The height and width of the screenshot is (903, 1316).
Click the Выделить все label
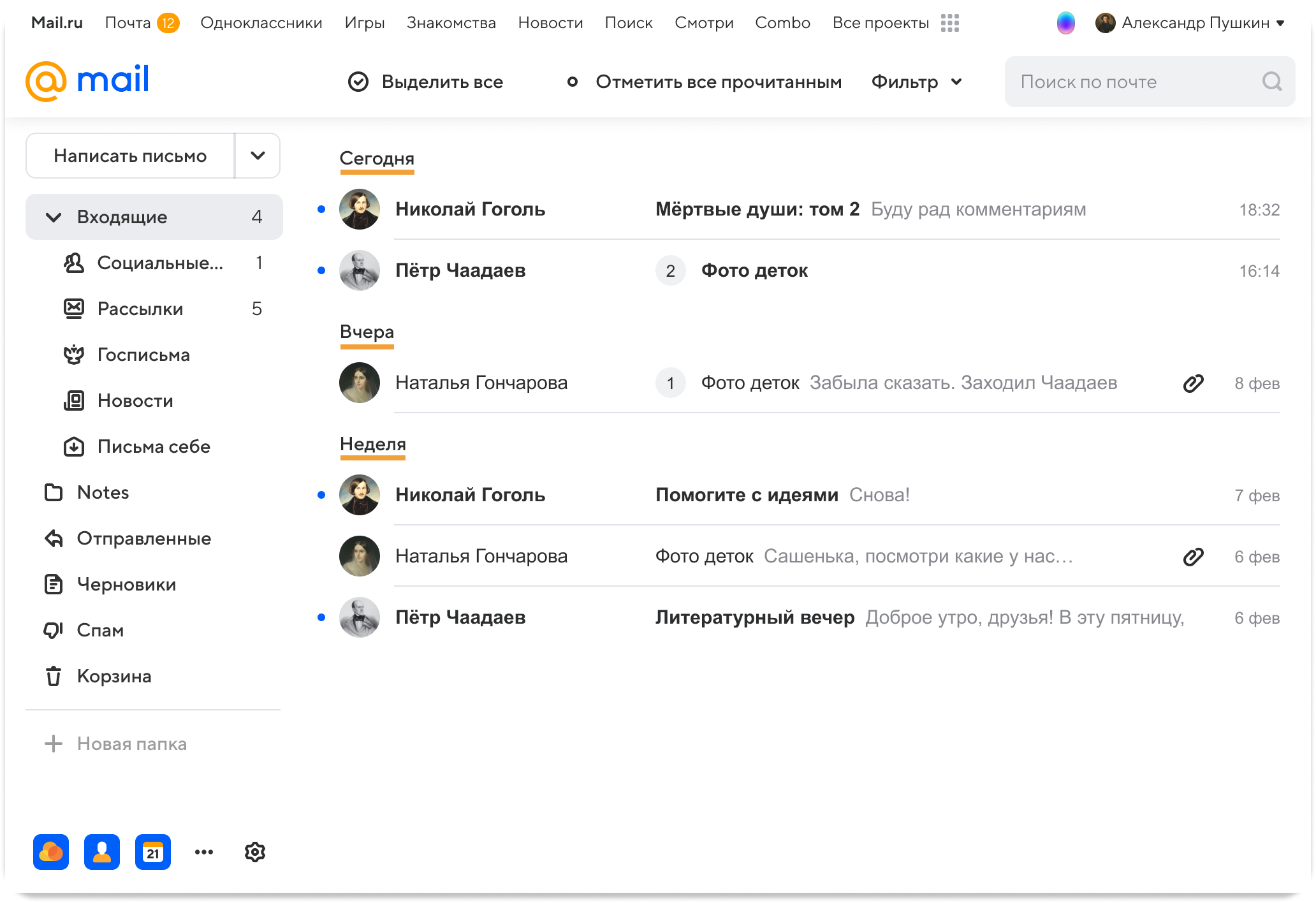click(442, 82)
